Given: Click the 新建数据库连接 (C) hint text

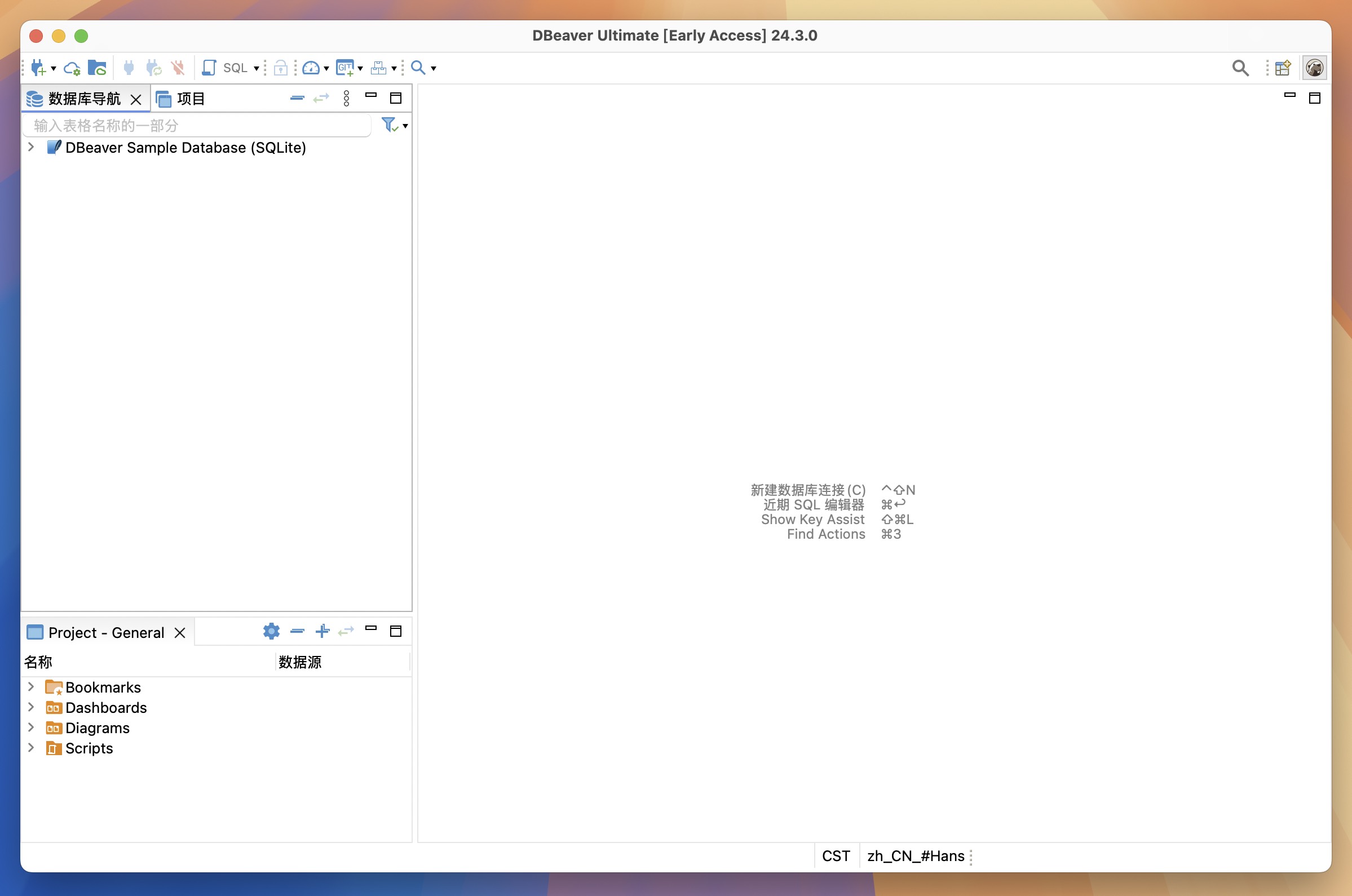Looking at the screenshot, I should pos(808,490).
